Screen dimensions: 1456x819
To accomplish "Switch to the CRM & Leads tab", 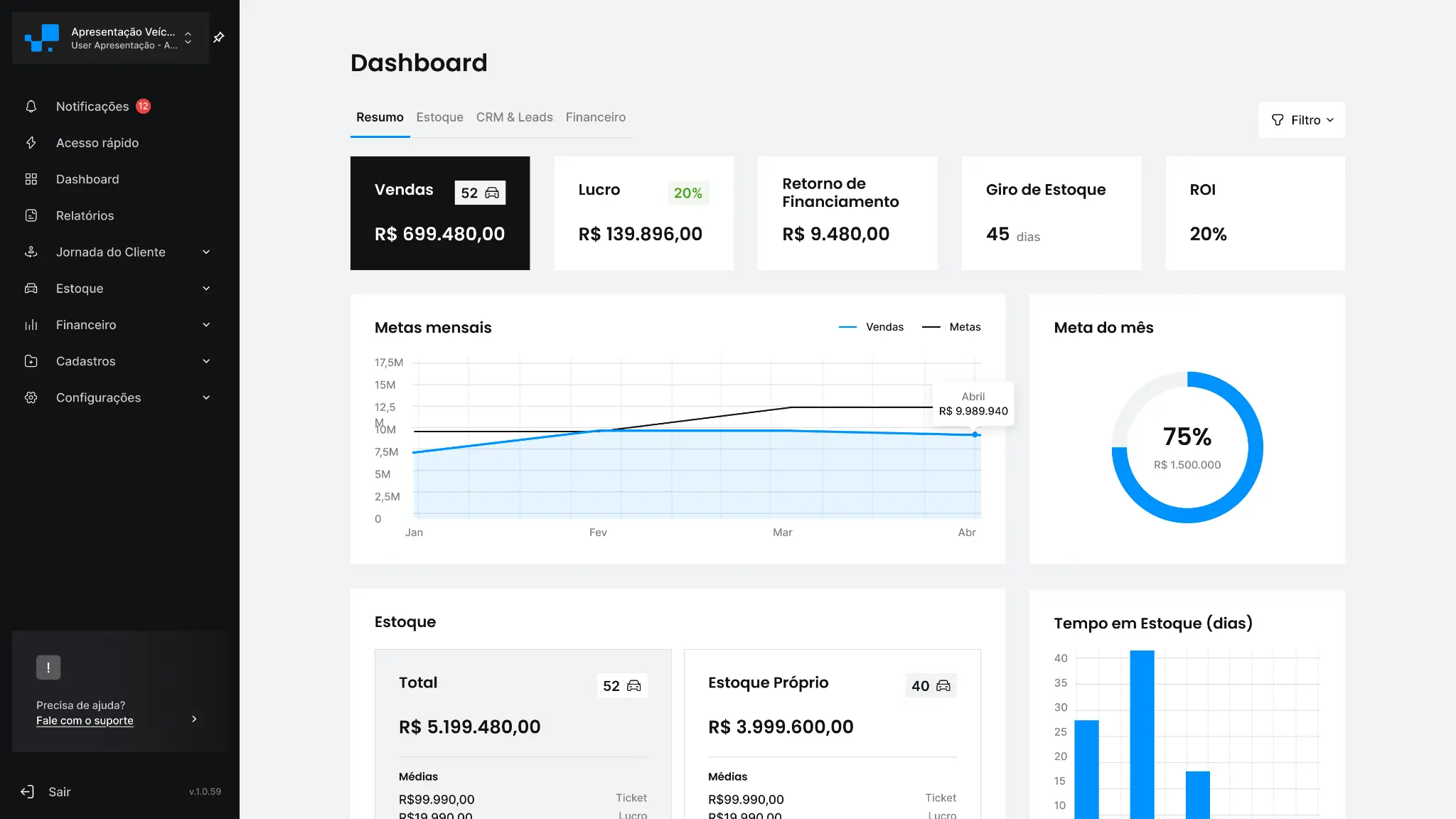I will coord(514,117).
